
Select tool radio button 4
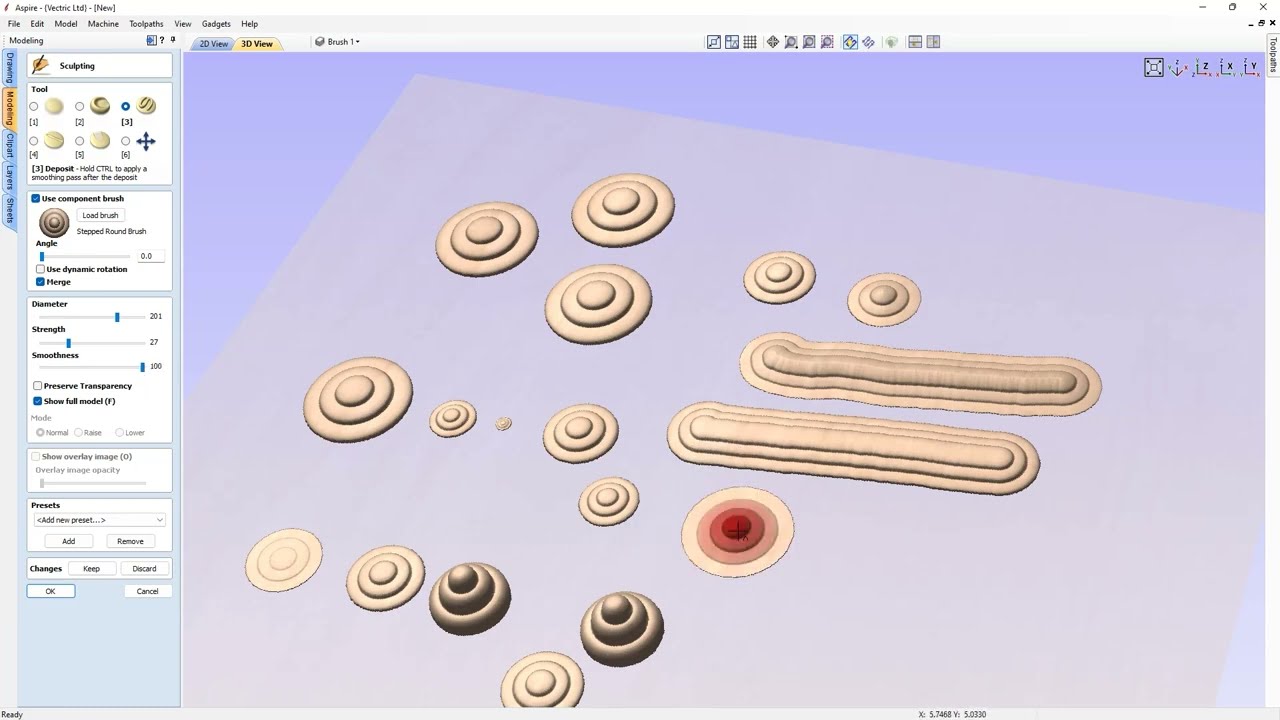tap(34, 141)
